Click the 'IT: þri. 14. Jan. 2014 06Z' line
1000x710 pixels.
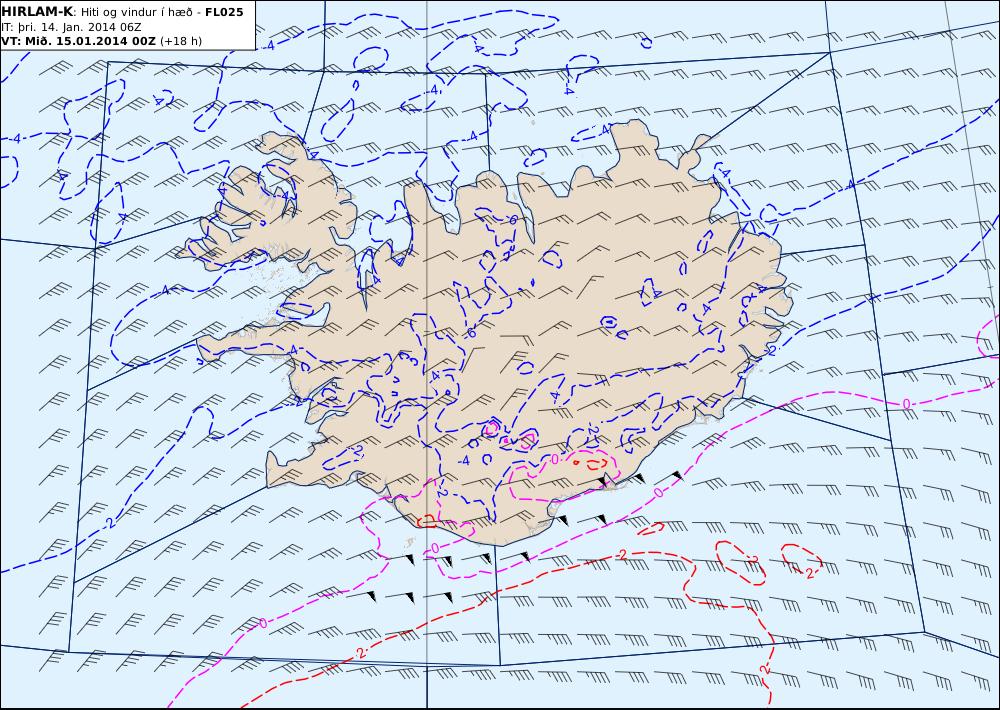point(71,27)
